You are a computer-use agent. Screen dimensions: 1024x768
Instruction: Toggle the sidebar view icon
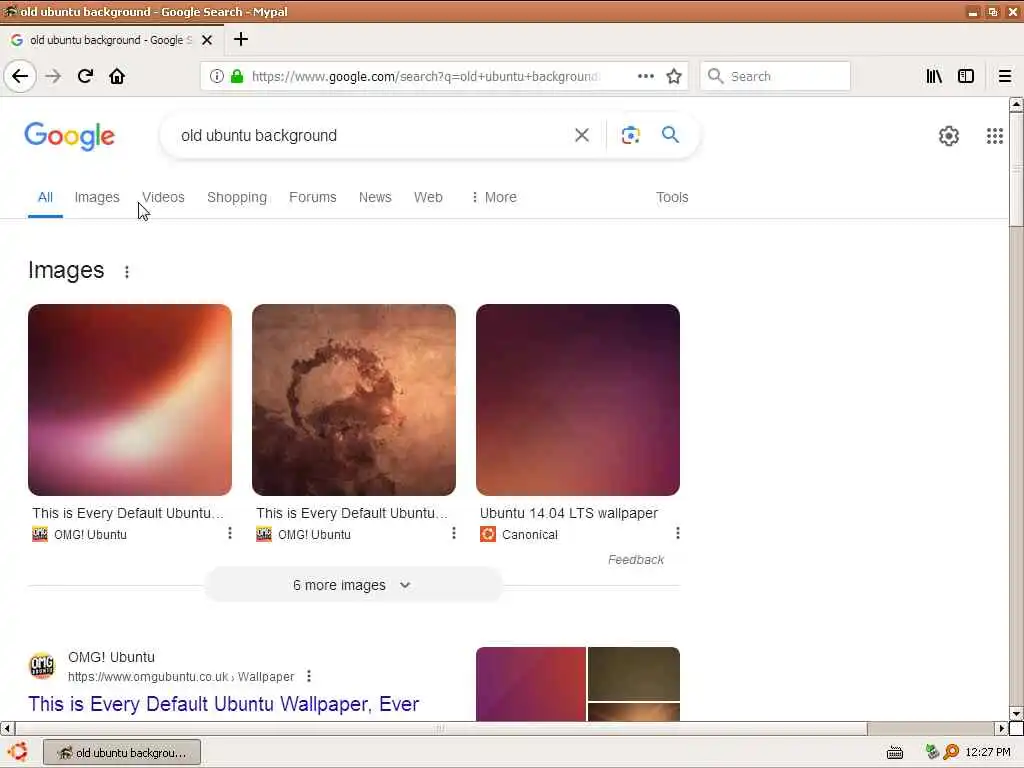point(965,76)
